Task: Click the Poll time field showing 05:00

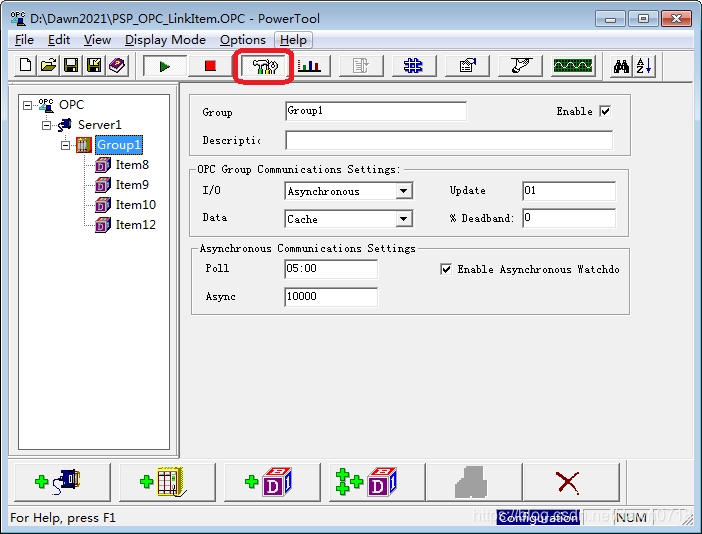Action: click(331, 269)
